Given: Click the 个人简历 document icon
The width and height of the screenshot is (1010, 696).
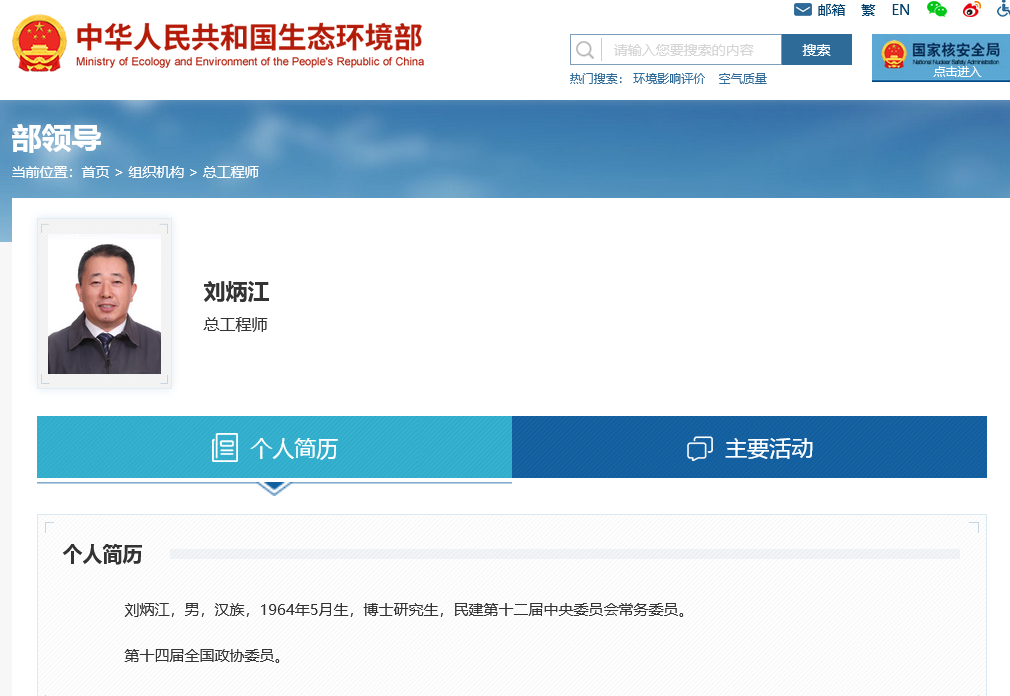Looking at the screenshot, I should pyautogui.click(x=225, y=448).
